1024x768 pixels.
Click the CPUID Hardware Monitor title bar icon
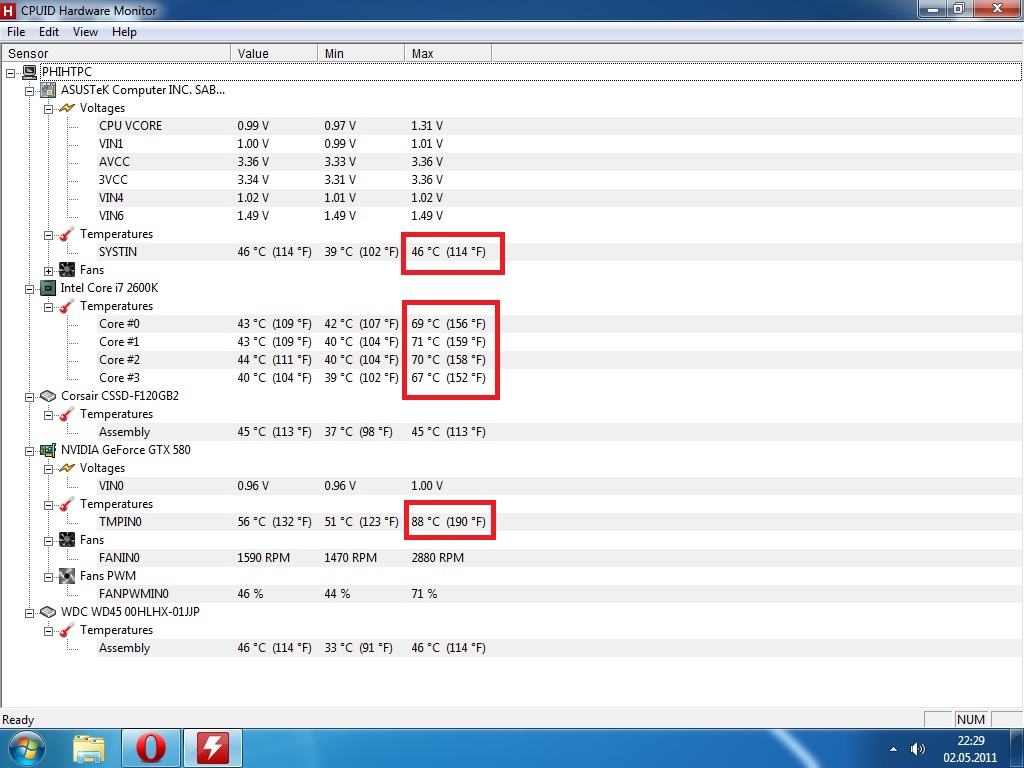tap(8, 10)
